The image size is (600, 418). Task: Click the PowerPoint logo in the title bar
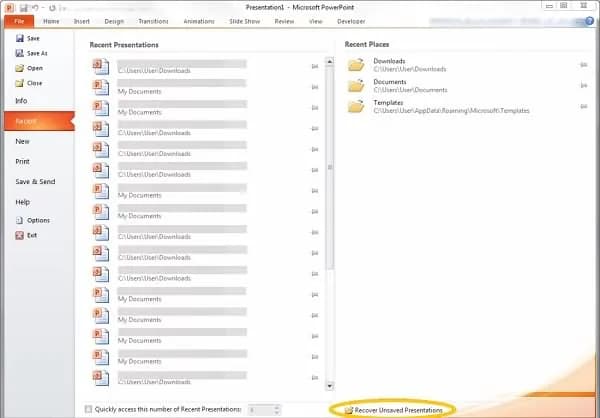[x=9, y=8]
